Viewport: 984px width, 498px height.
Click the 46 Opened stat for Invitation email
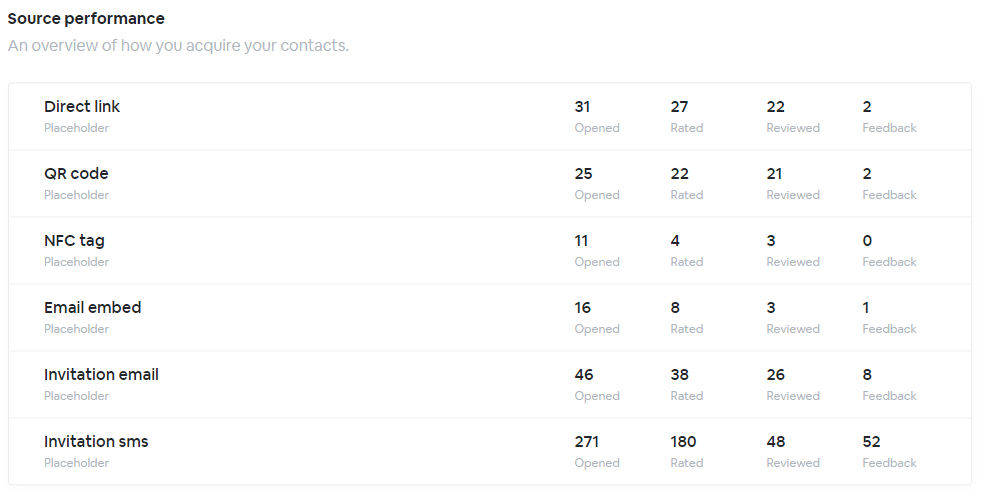(x=584, y=375)
